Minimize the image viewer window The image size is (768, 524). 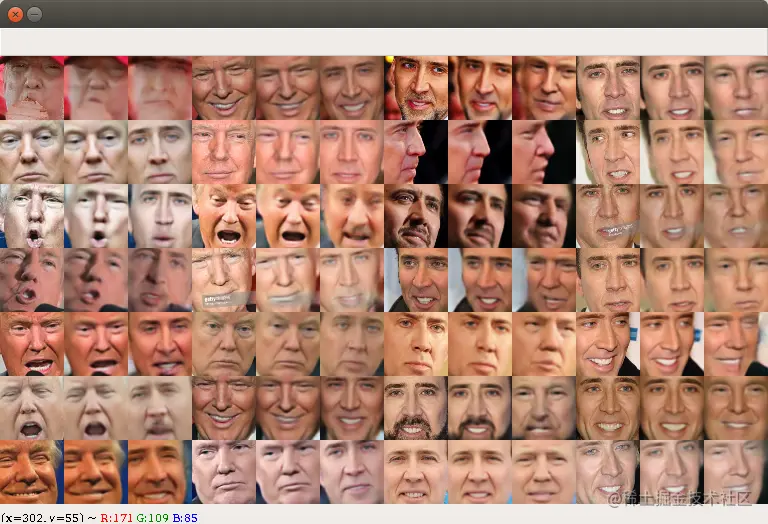pyautogui.click(x=34, y=14)
